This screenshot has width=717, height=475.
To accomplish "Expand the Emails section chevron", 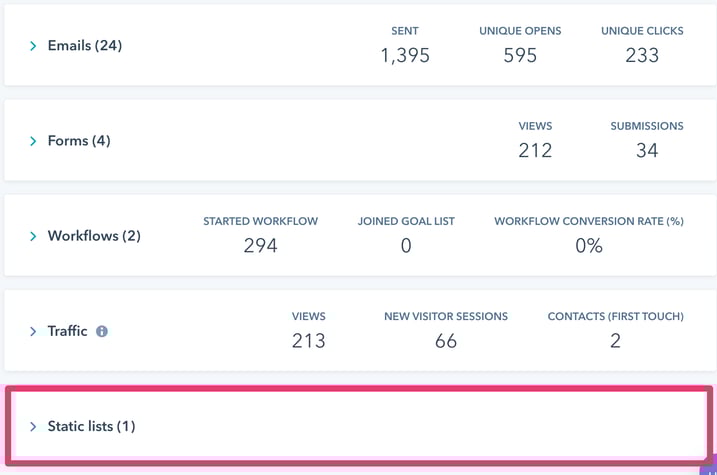I will point(33,46).
